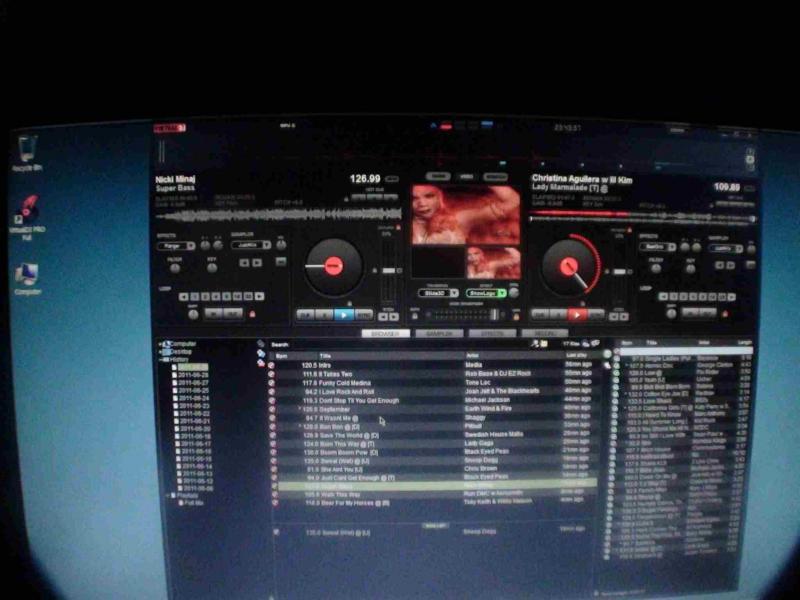Switch to the Browser tab
This screenshot has width=800, height=600.
(x=385, y=334)
